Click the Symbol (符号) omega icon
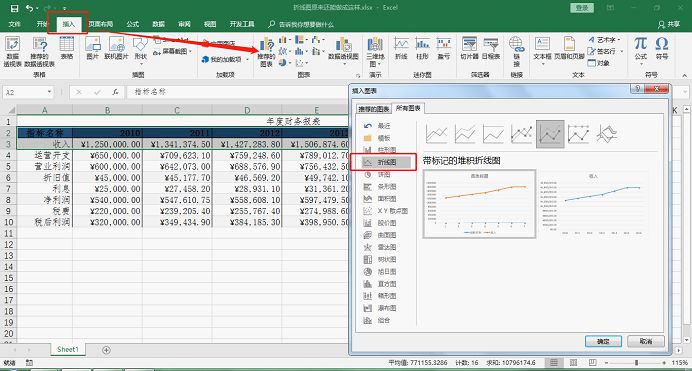This screenshot has width=692, height=371. (x=662, y=48)
